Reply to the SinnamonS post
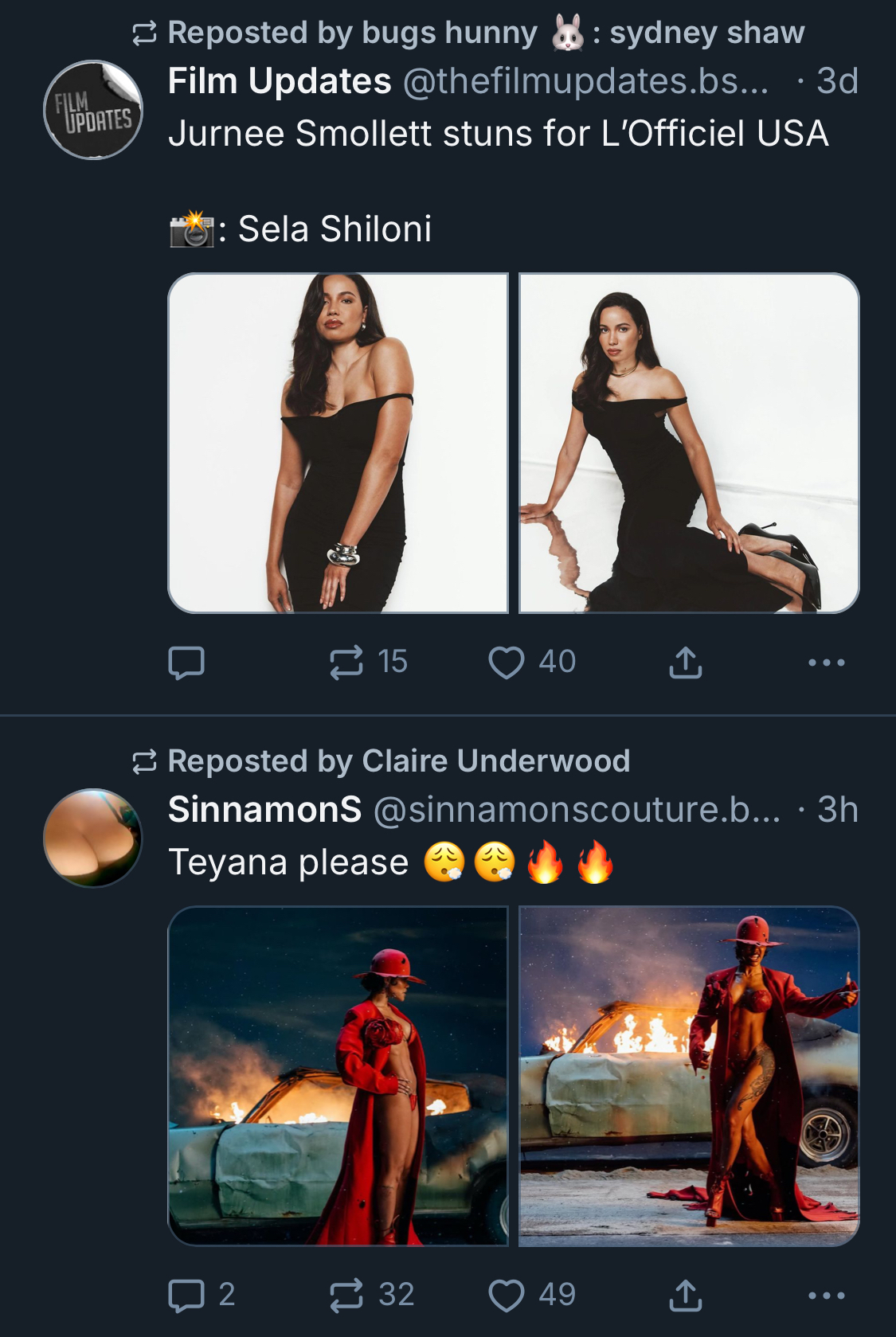896x1337 pixels. point(186,1296)
